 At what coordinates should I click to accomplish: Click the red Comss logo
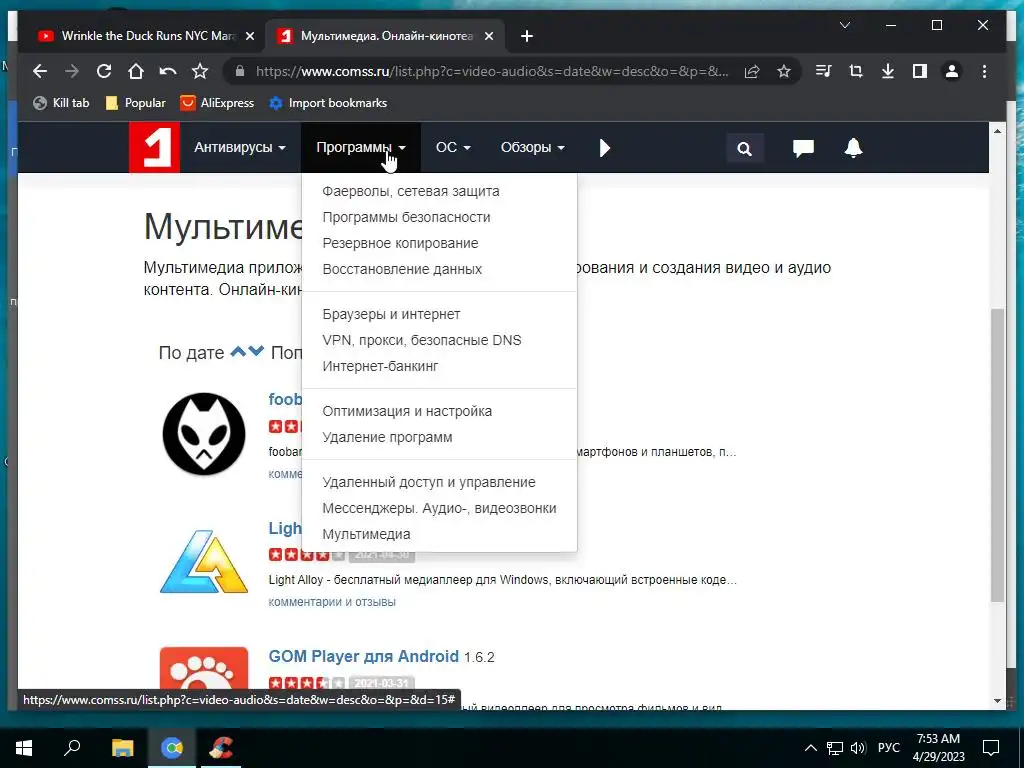coord(154,148)
